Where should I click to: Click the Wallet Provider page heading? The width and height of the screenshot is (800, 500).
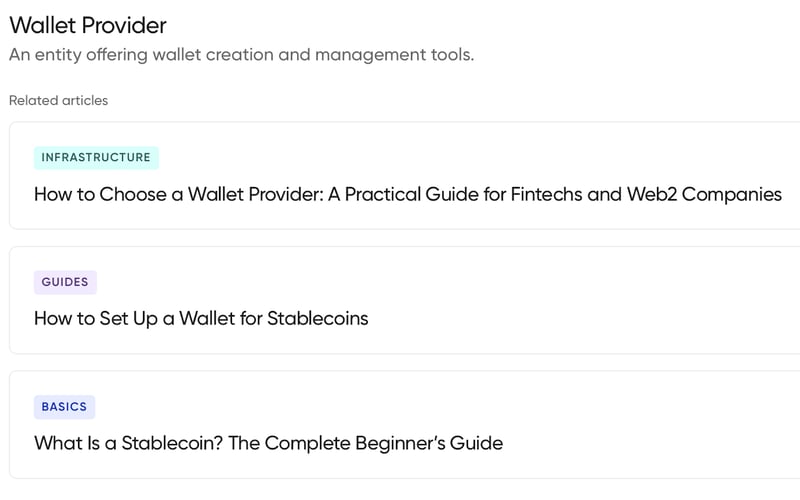88,25
